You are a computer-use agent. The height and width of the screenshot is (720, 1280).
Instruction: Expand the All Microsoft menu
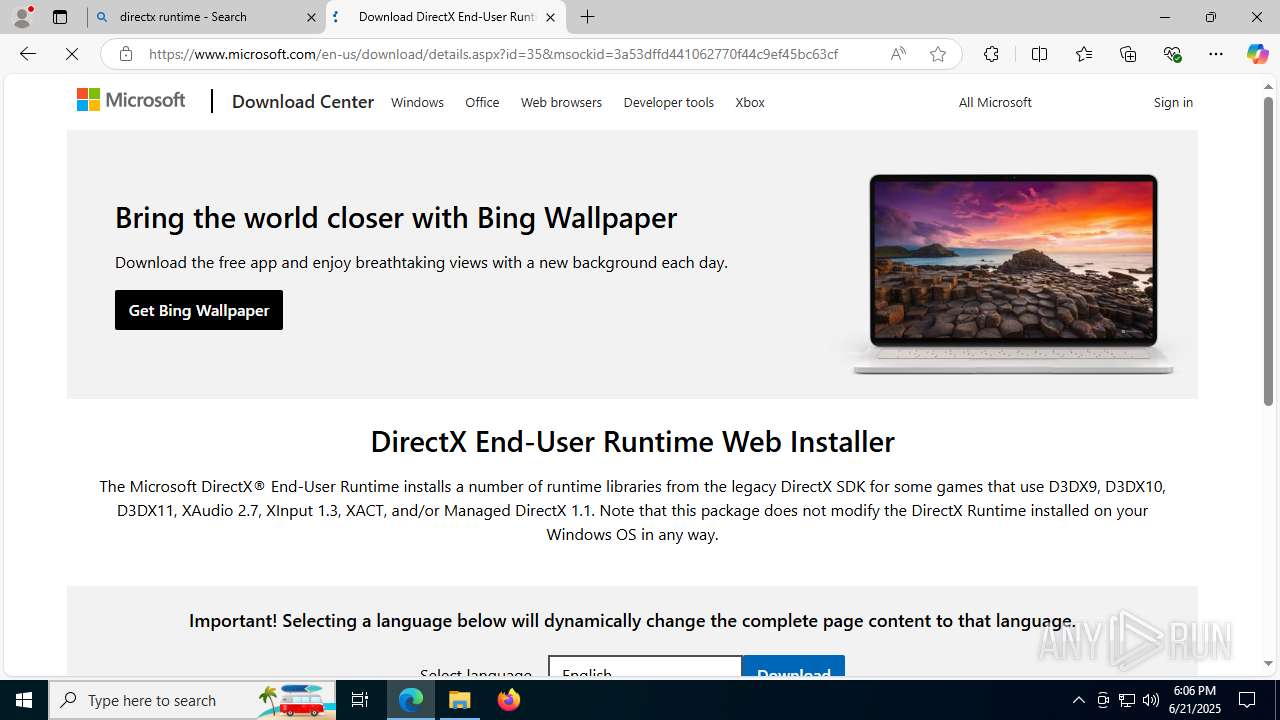point(995,102)
